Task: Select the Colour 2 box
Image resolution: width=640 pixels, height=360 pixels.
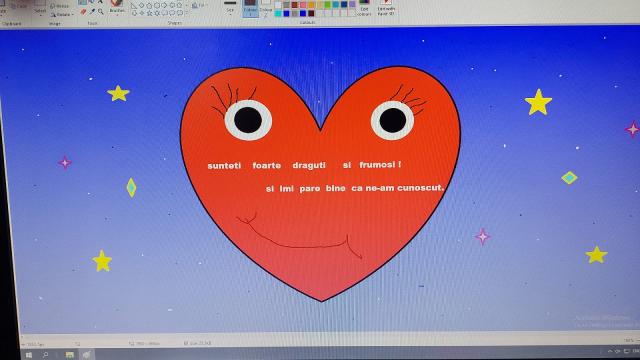Action: pos(266,8)
